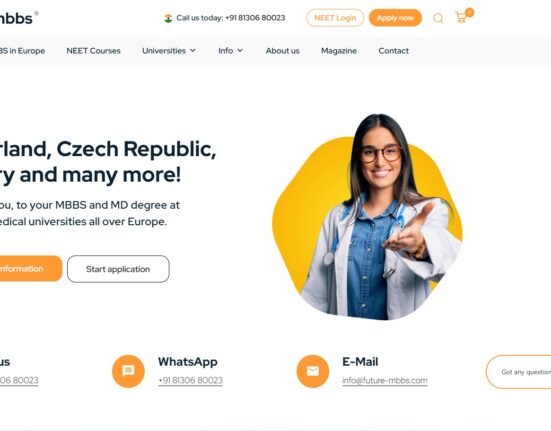Open the Magazine menu item
This screenshot has height=431, width=551.
(x=339, y=51)
